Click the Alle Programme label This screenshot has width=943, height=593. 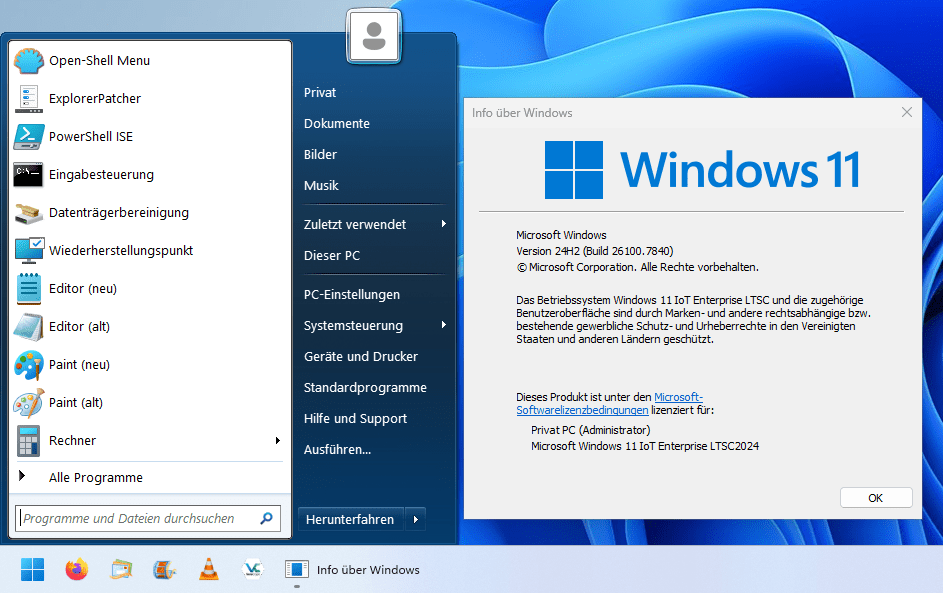96,478
